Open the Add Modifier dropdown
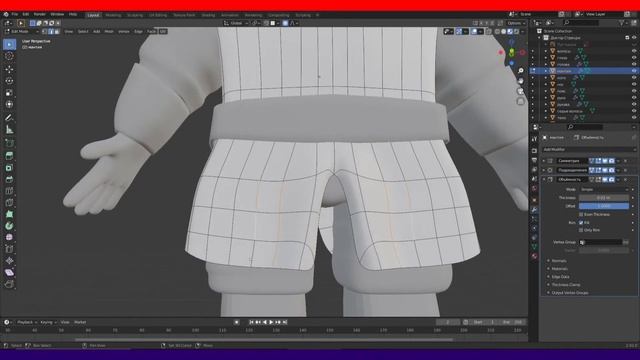The image size is (640, 360). point(589,149)
